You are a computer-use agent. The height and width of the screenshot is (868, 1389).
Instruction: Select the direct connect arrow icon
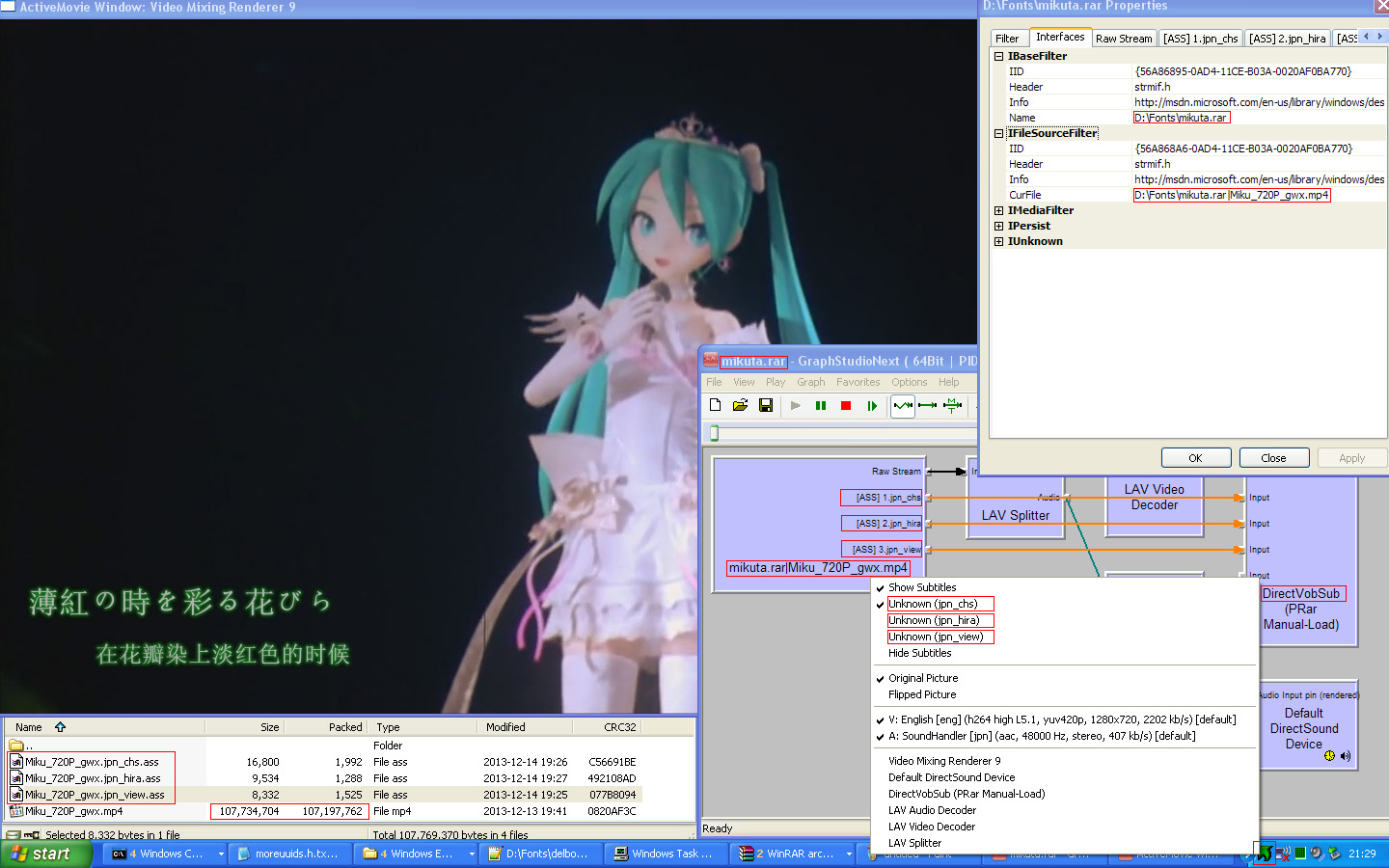click(x=928, y=406)
